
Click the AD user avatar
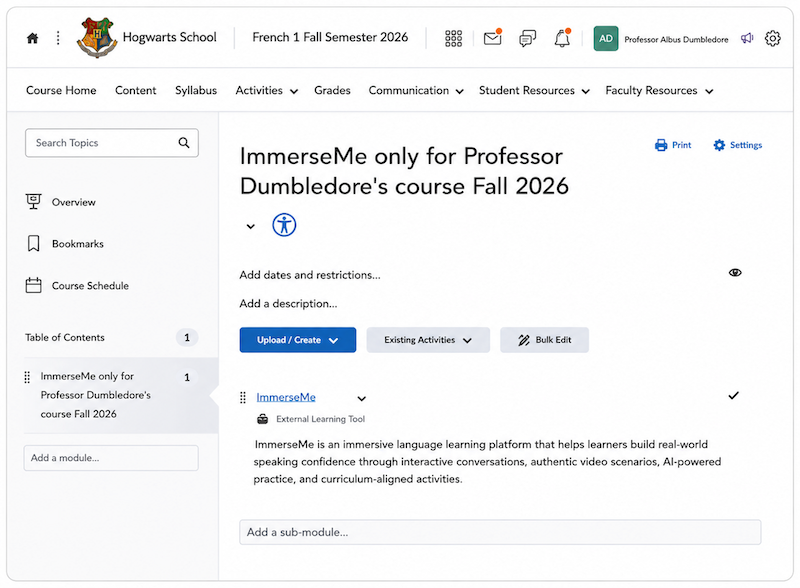pyautogui.click(x=606, y=39)
